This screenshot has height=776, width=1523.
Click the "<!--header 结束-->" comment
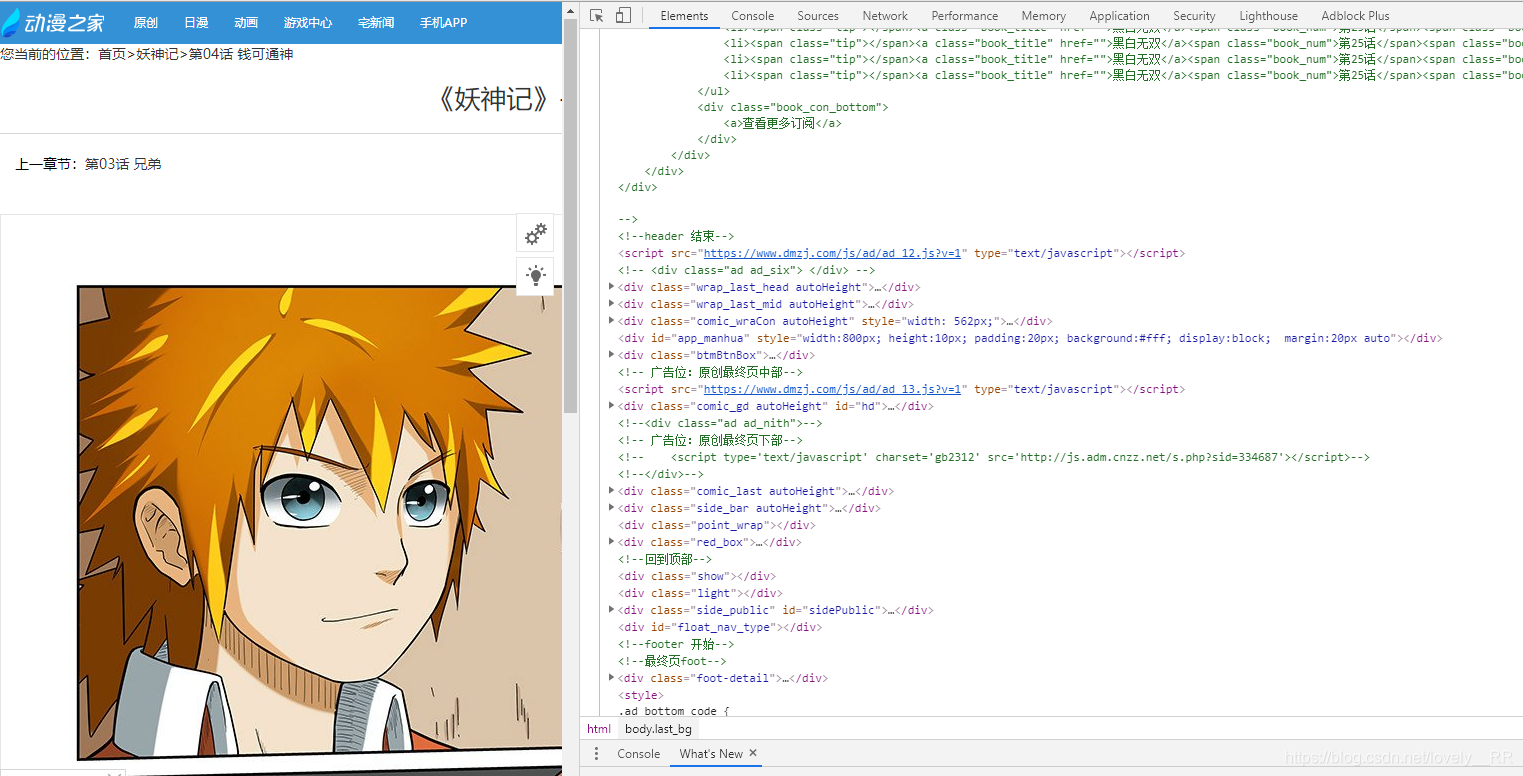pos(676,236)
